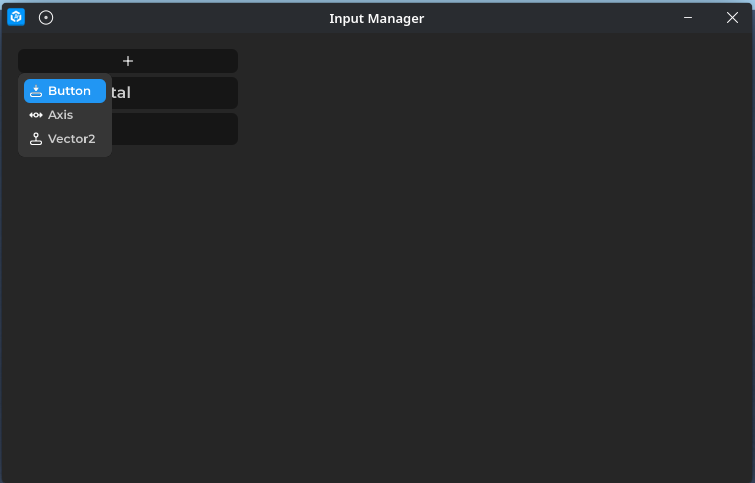Click the circular pin icon in title bar

pos(46,18)
